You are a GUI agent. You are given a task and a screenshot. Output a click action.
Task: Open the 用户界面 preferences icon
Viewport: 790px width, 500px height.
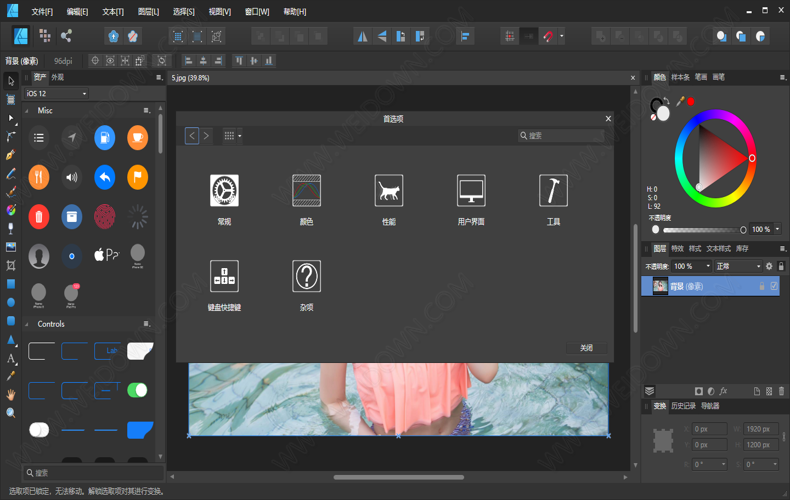coord(471,191)
